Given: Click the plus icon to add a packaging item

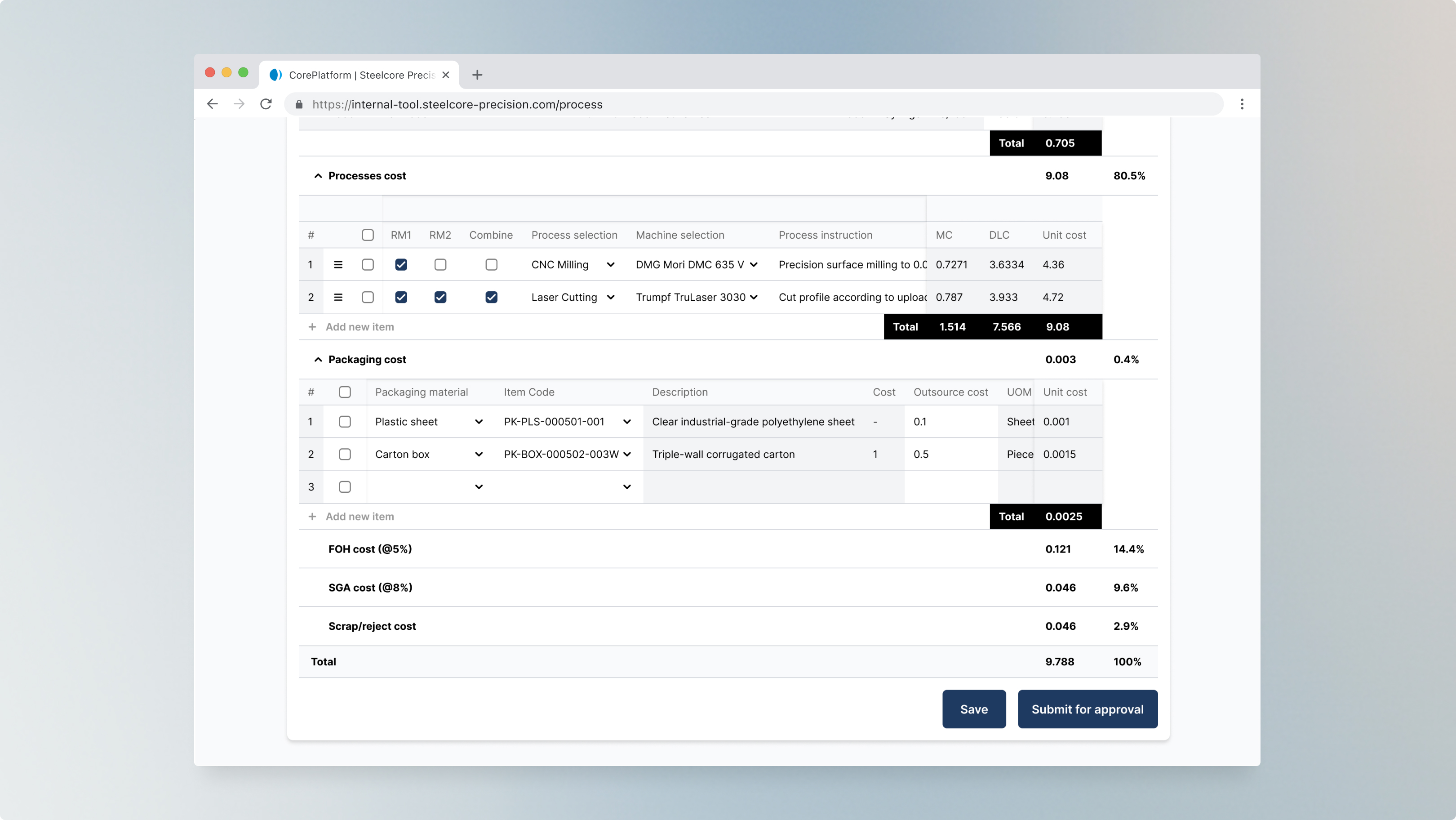Looking at the screenshot, I should [x=312, y=516].
